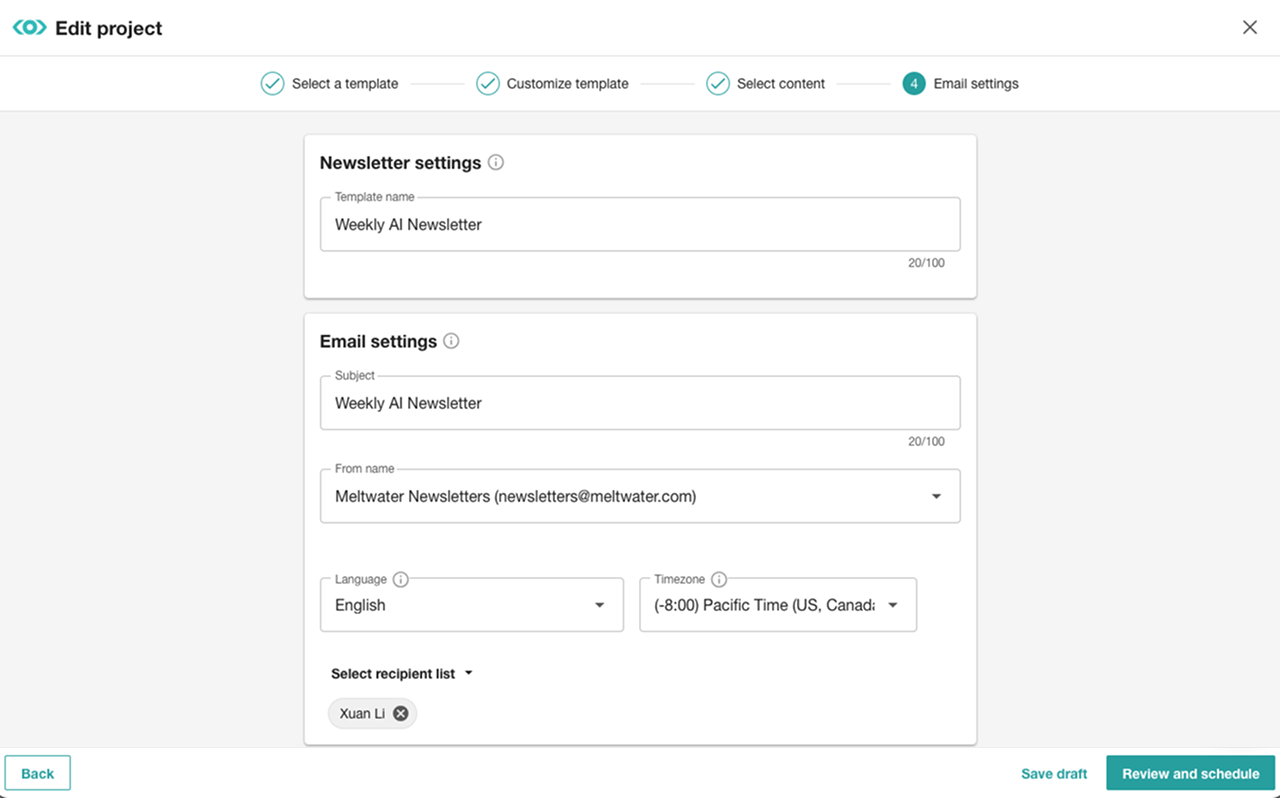Go to the Customize template step
Viewport: 1280px width, 798px height.
coord(567,83)
